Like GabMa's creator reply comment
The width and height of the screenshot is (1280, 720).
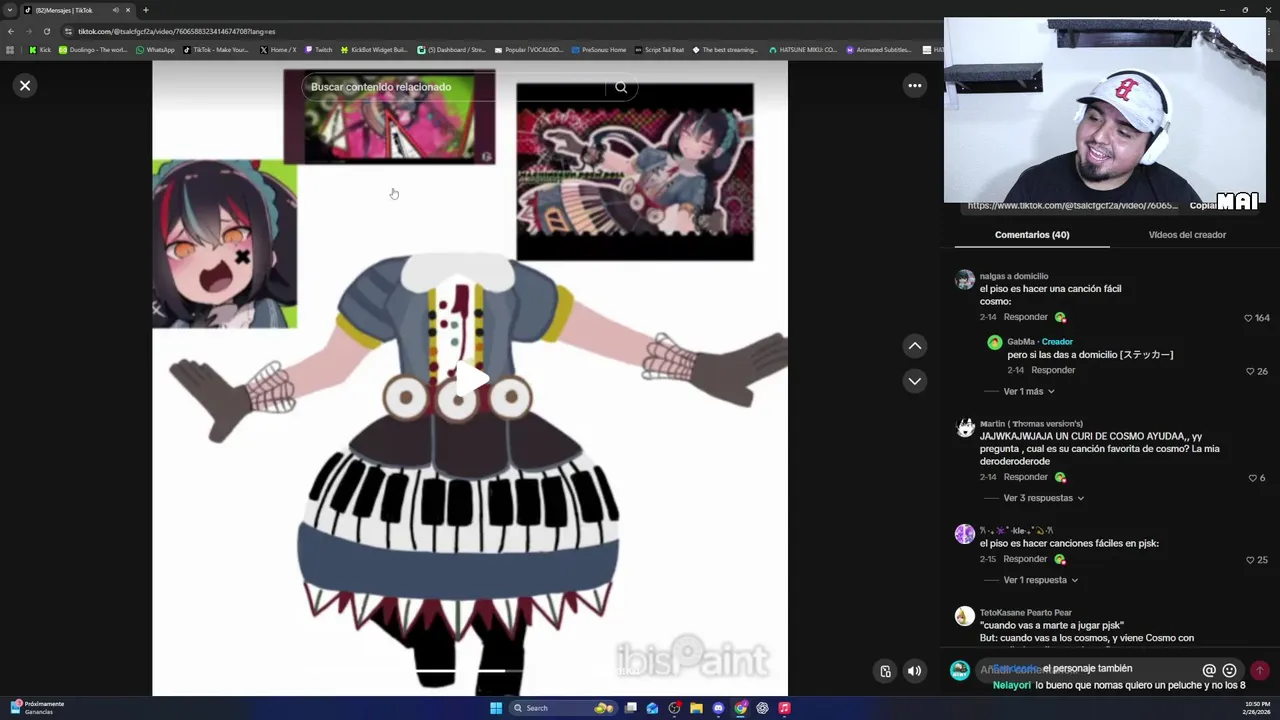(1250, 371)
